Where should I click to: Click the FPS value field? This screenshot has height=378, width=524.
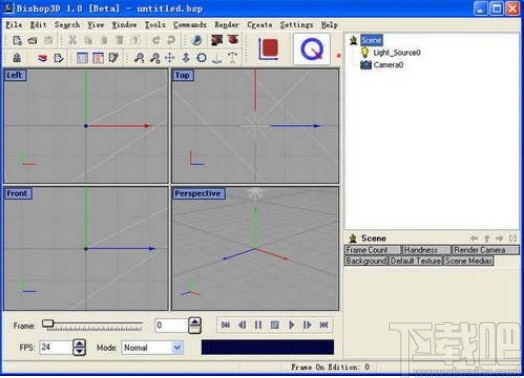55,348
